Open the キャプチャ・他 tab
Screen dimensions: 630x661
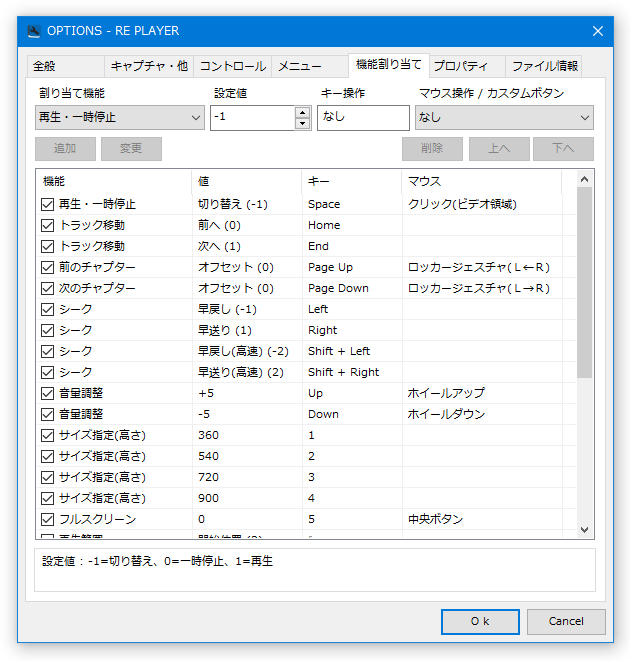pyautogui.click(x=149, y=66)
